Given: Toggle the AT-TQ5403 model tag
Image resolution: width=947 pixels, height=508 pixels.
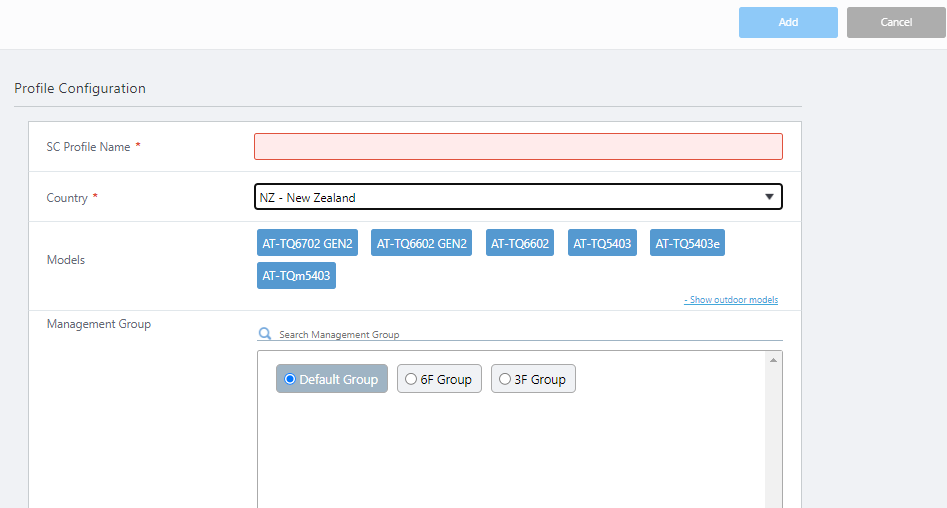Looking at the screenshot, I should (x=602, y=243).
